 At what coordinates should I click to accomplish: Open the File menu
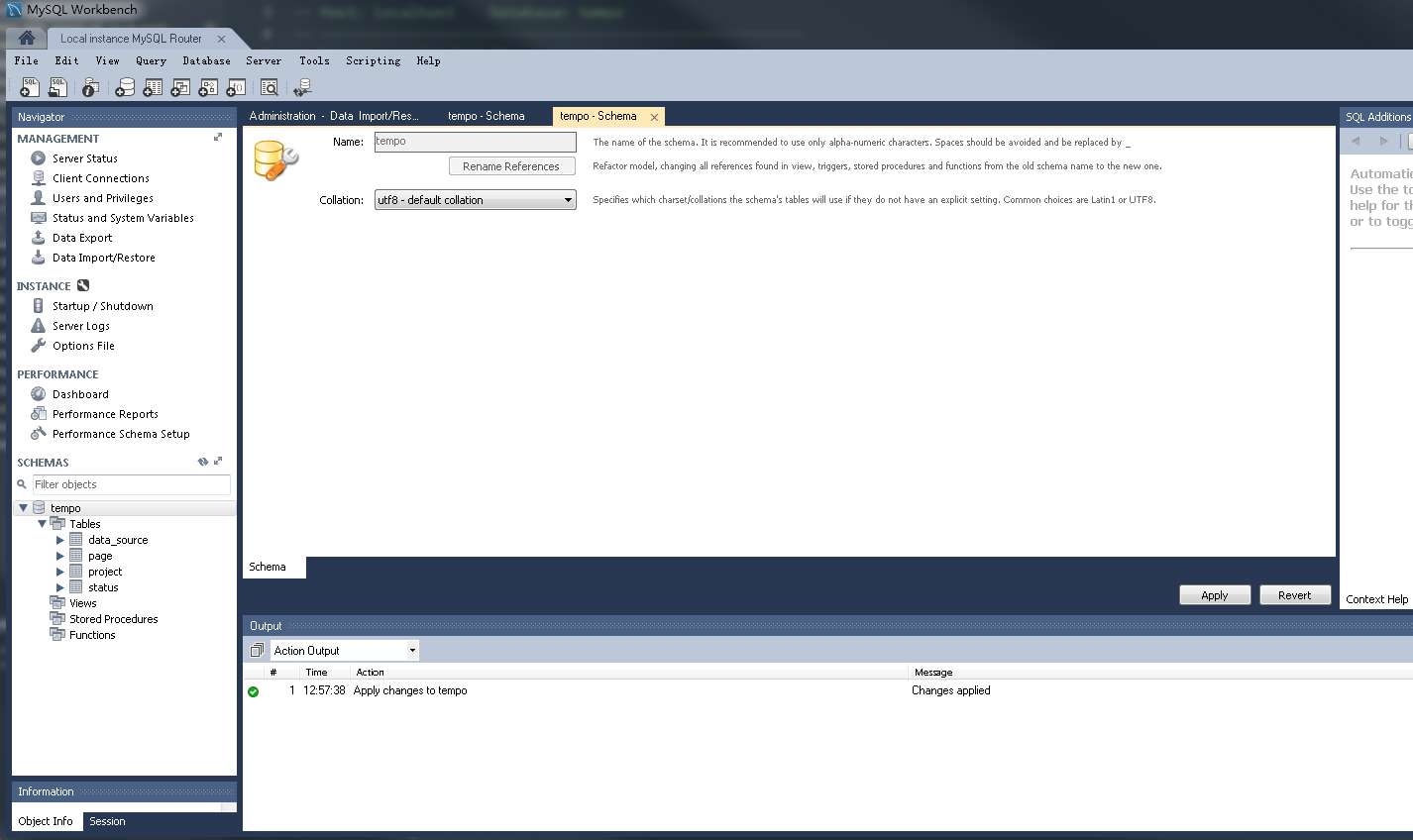tap(27, 60)
